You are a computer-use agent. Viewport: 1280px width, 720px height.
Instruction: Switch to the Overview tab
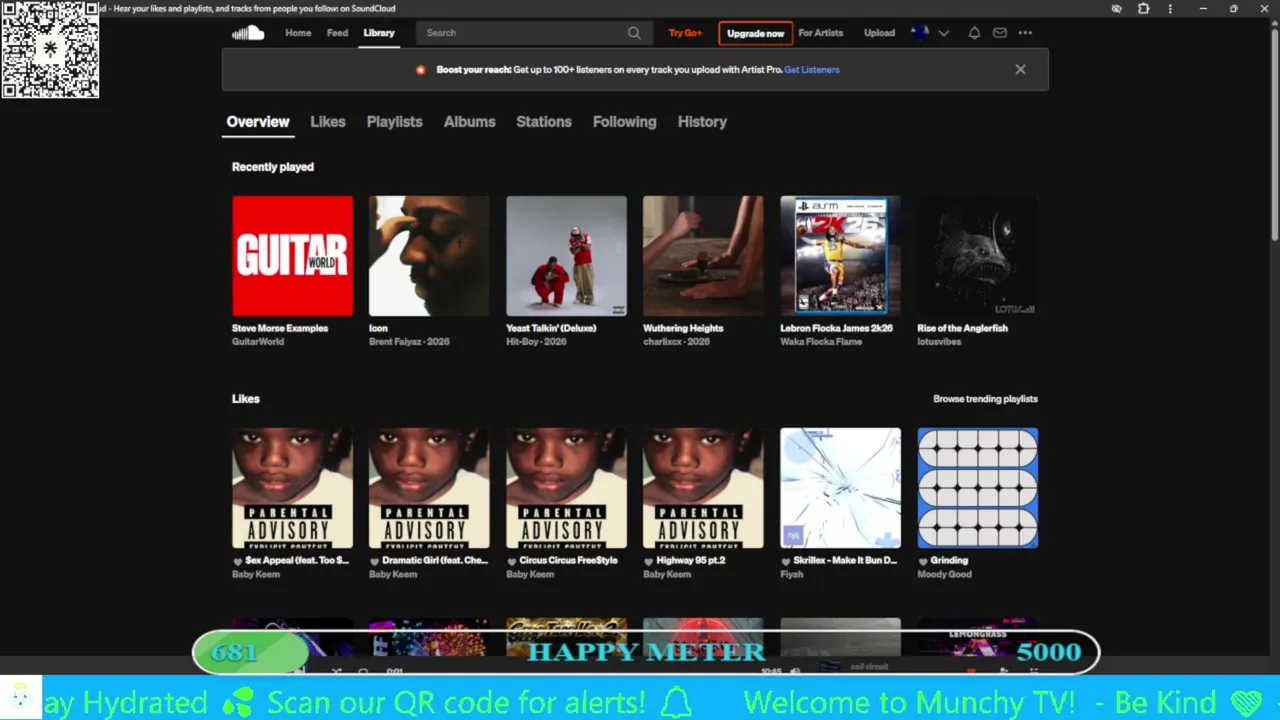point(258,122)
